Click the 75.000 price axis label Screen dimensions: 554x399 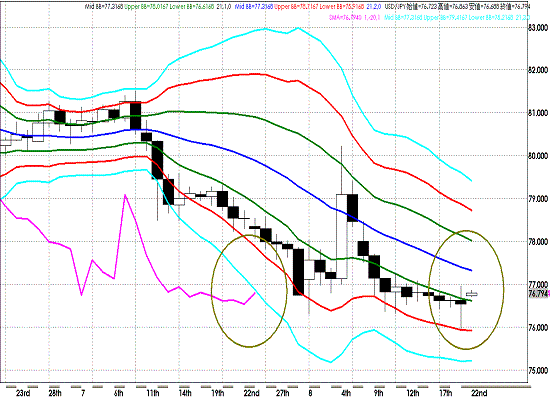pos(538,370)
